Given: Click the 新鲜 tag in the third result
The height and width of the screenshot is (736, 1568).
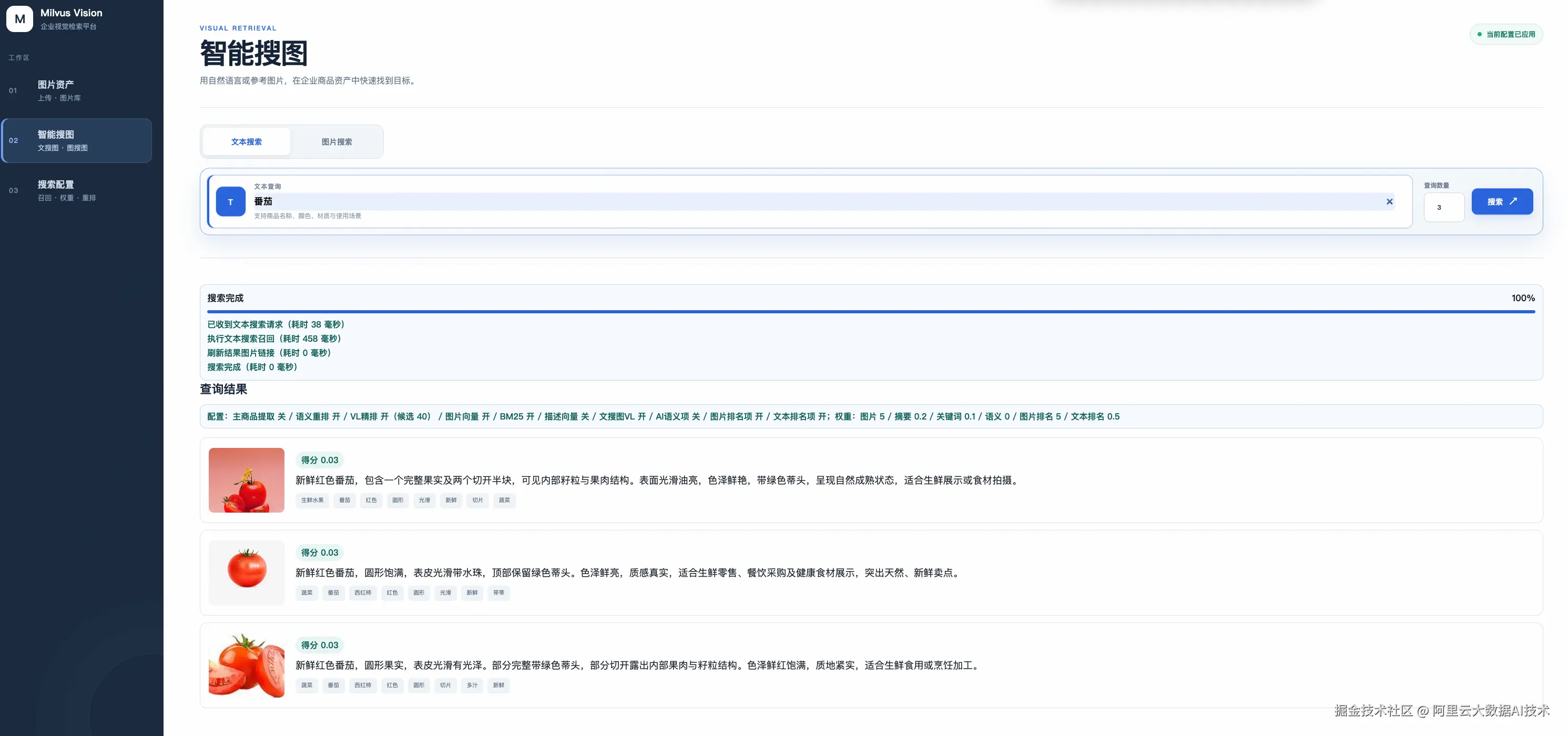Looking at the screenshot, I should point(498,686).
